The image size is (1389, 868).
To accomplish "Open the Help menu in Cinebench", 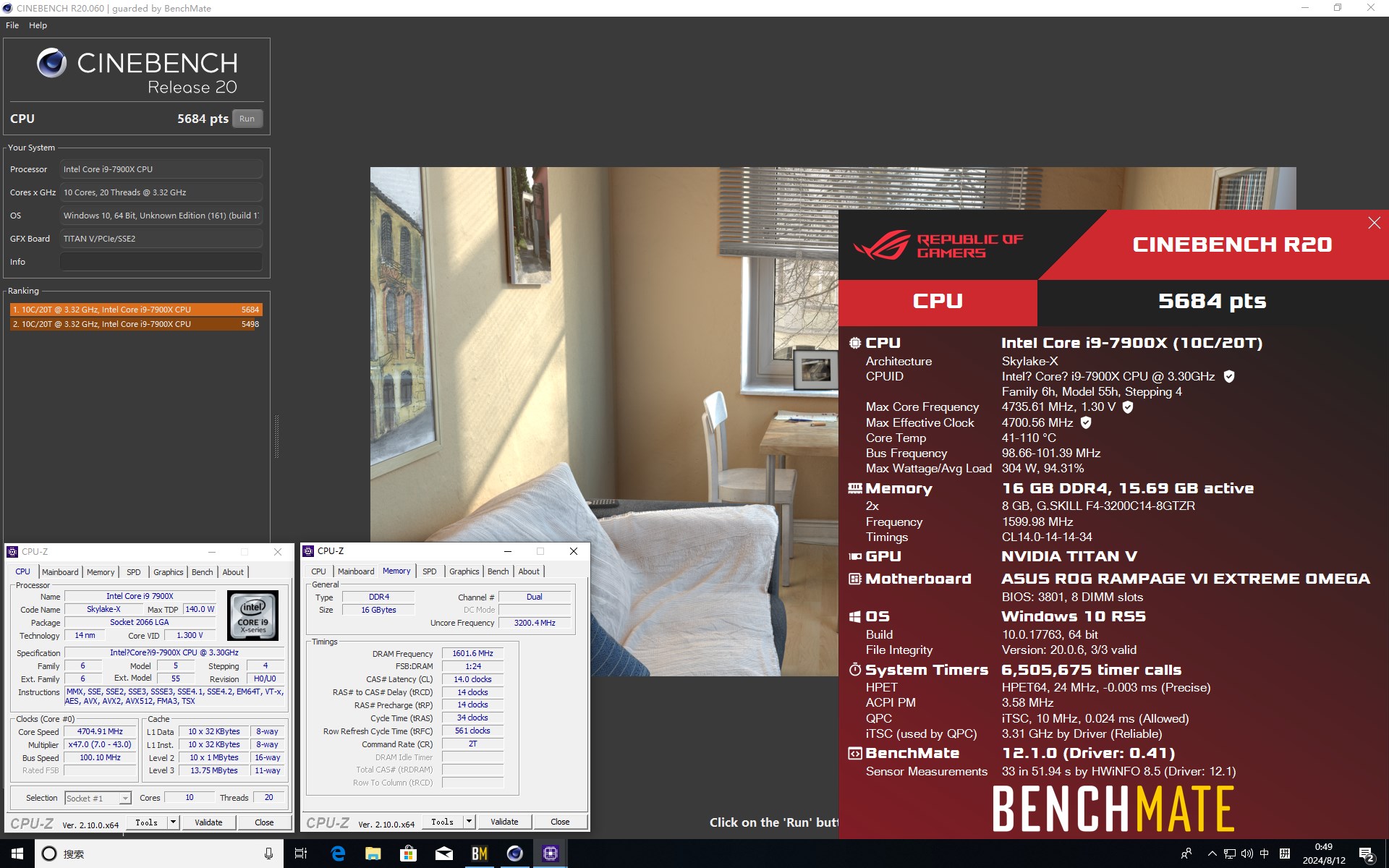I will (38, 25).
